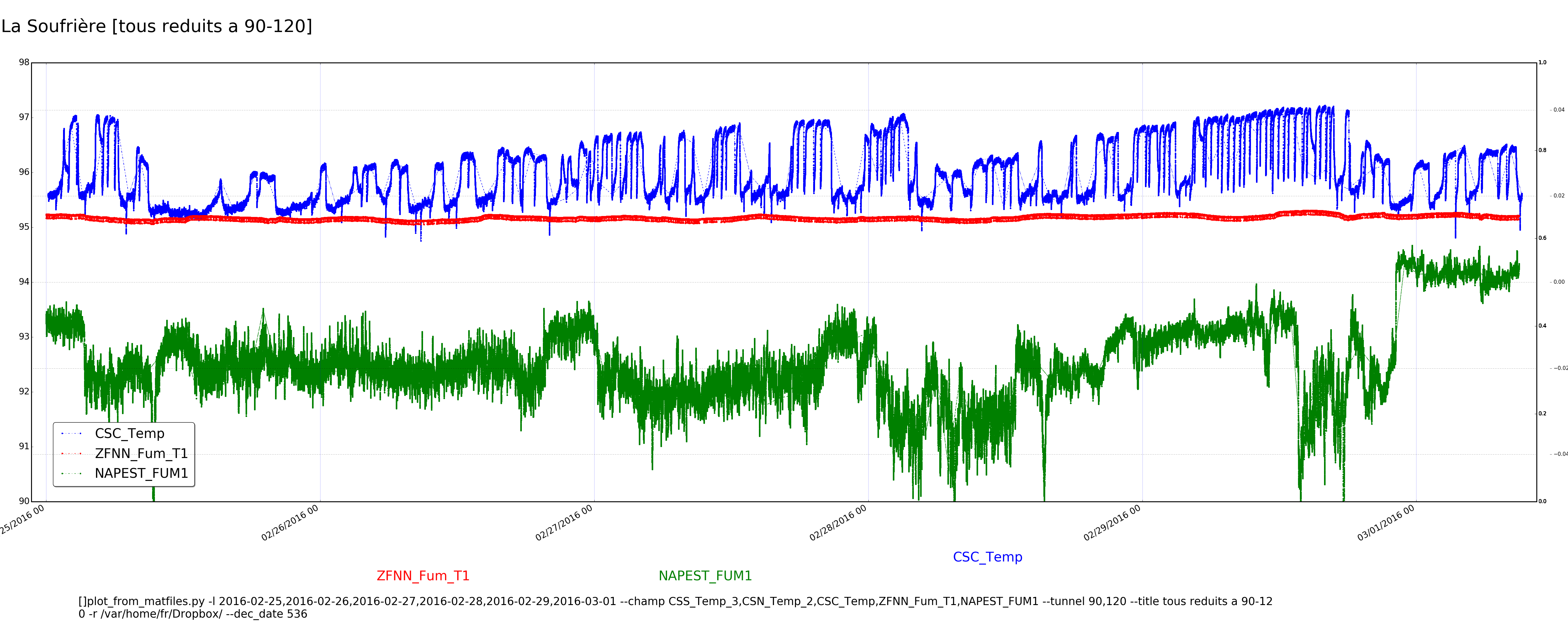Click the 91 y-axis tick label
The height and width of the screenshot is (627, 1568).
coord(24,446)
